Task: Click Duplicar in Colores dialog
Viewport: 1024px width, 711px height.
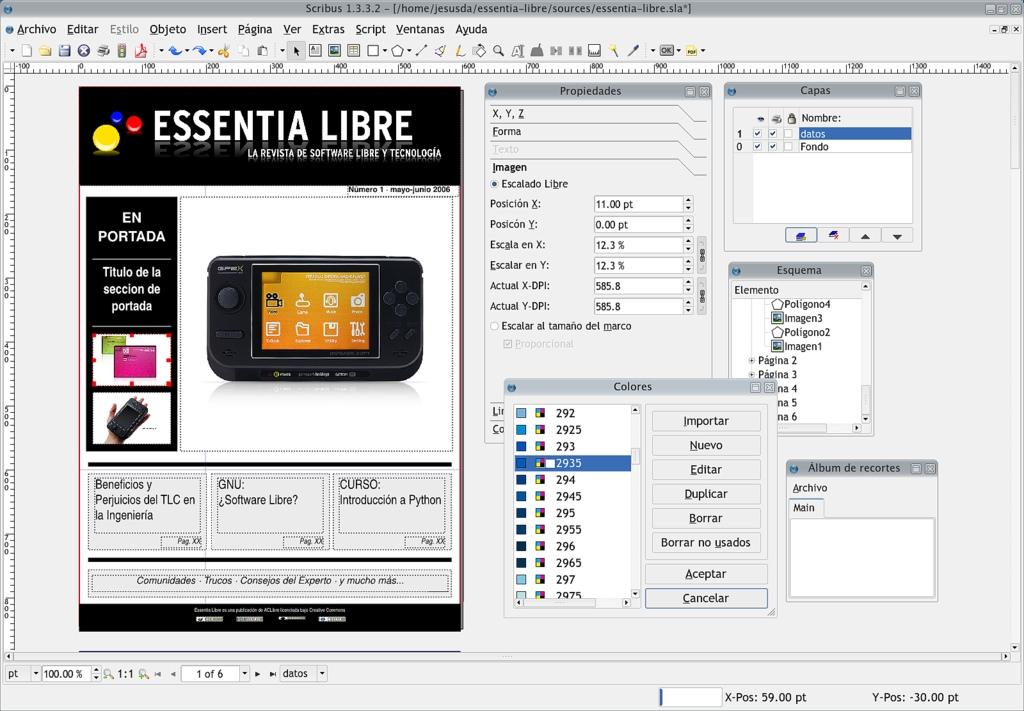Action: tap(706, 494)
